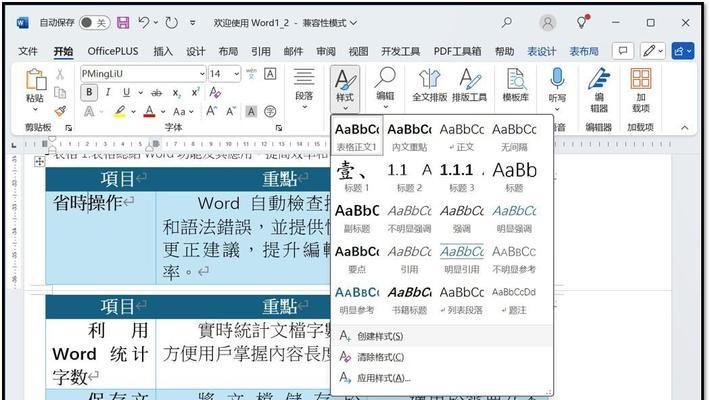
Task: Apply the 无间隔 style
Action: coord(514,136)
